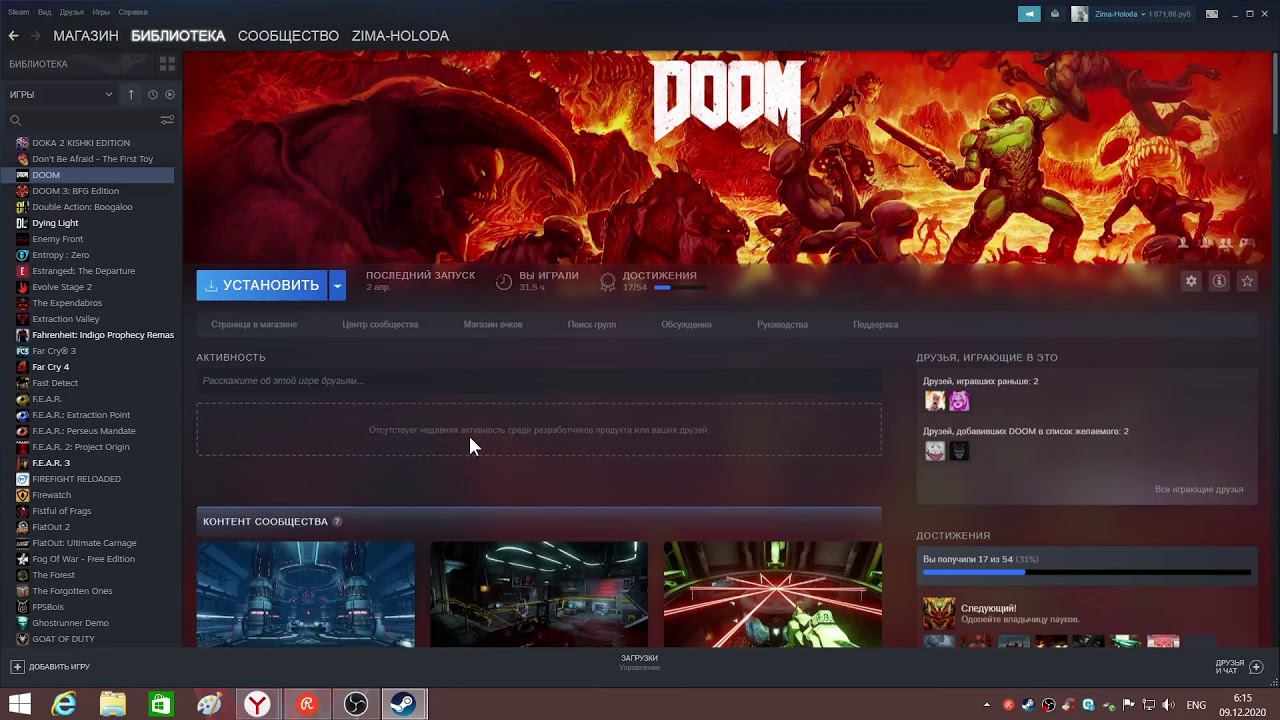Toggle recent activity clock filter
1280x720 pixels.
[153, 94]
